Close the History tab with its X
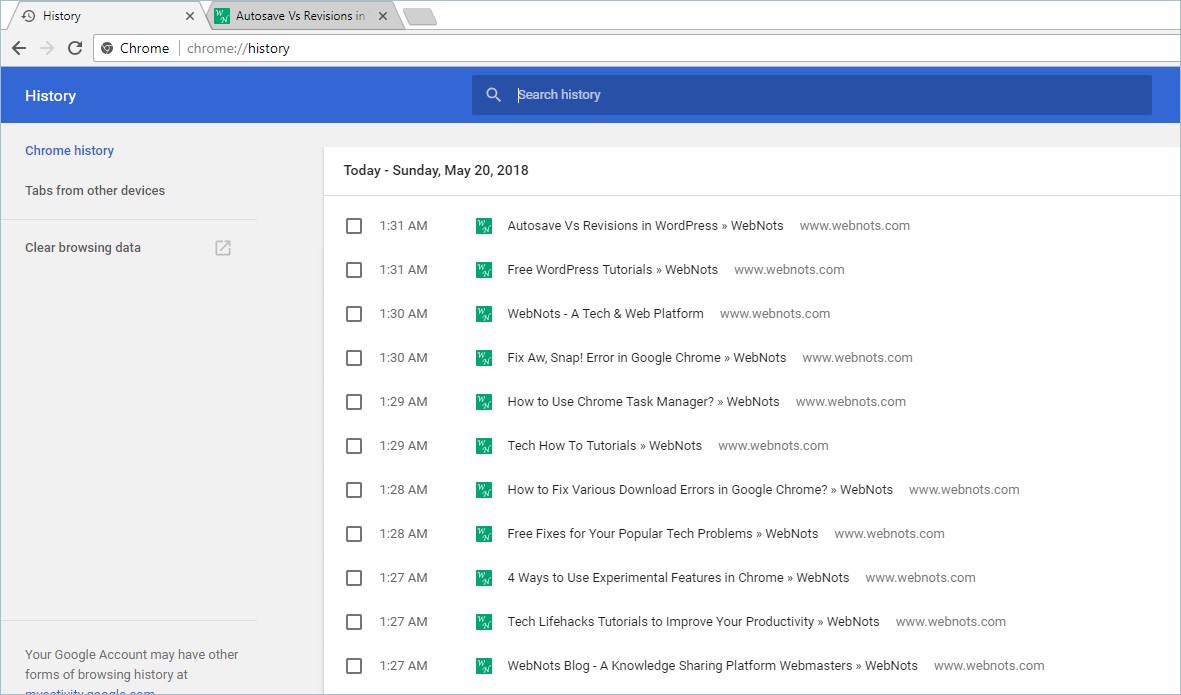 (x=190, y=16)
